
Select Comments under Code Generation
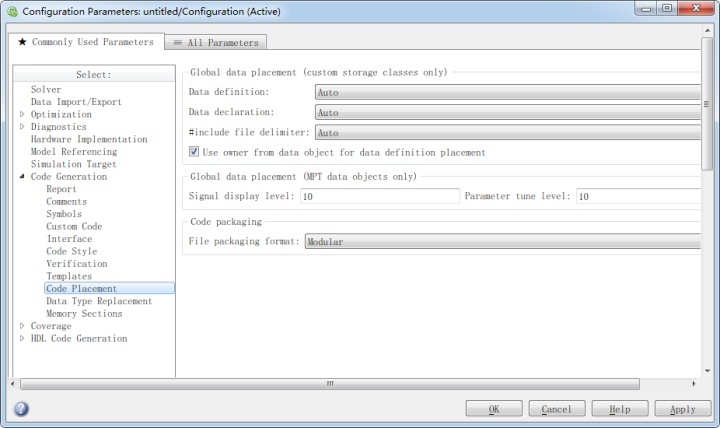(67, 201)
